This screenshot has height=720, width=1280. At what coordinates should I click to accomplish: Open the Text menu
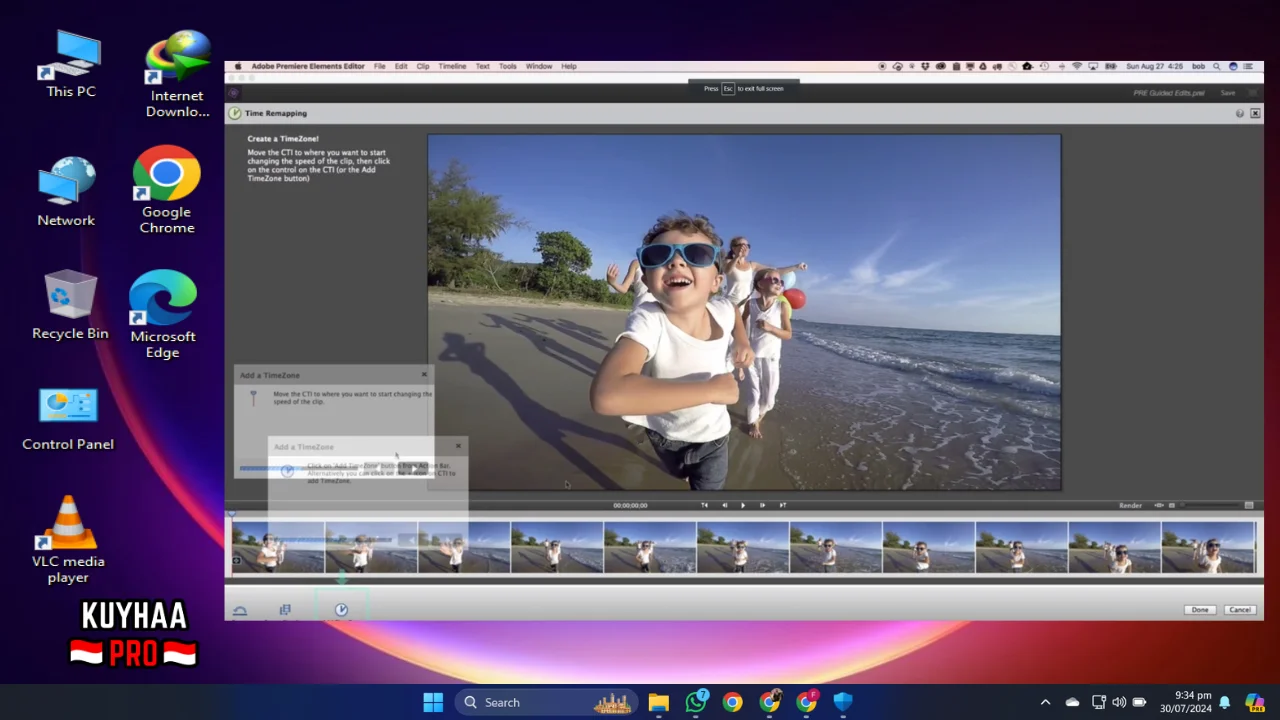point(483,66)
